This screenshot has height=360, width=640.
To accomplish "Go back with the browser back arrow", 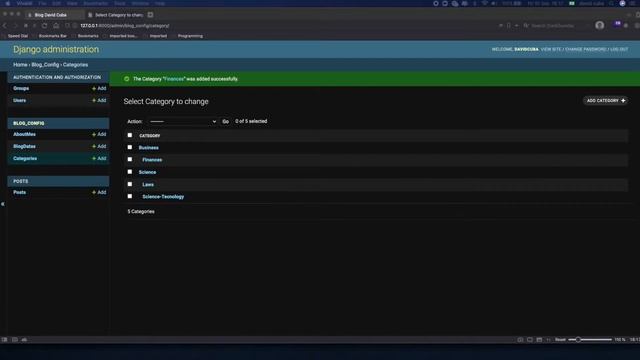I will pyautogui.click(x=5, y=26).
